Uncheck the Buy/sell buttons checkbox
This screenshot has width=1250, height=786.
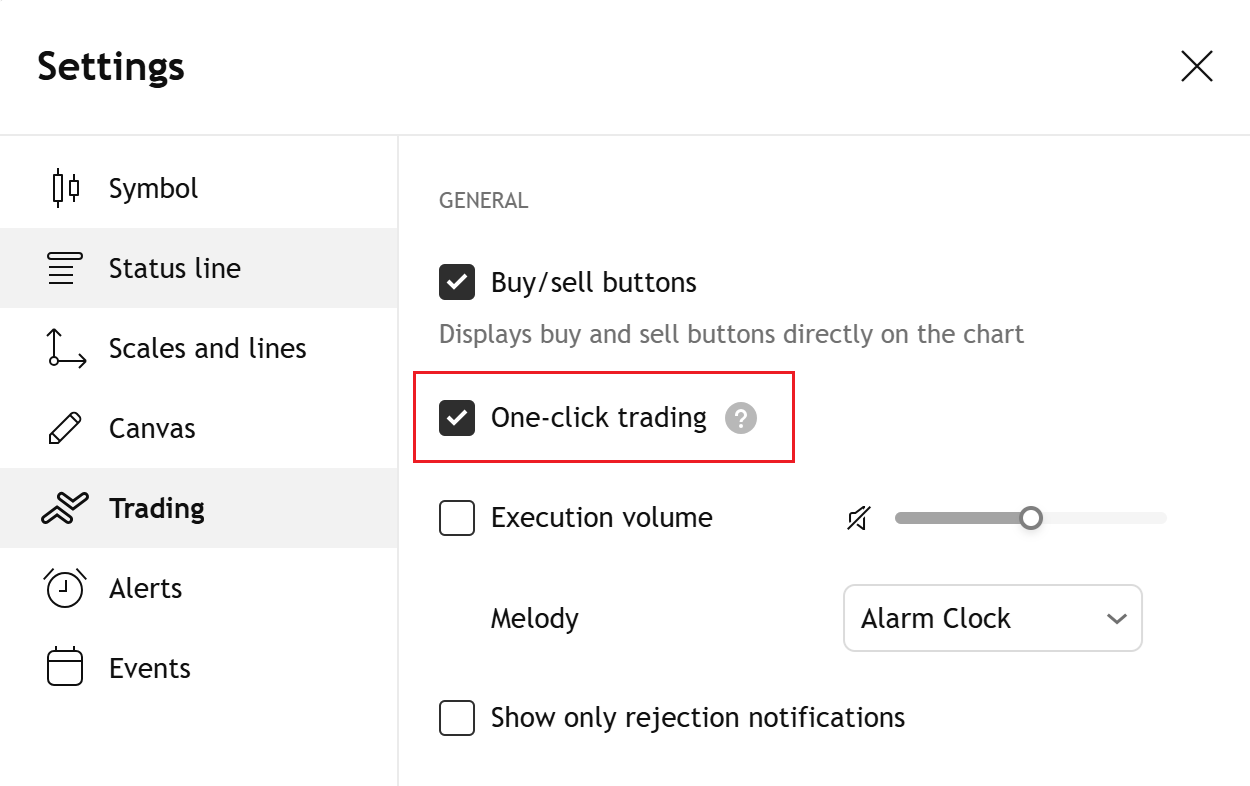pyautogui.click(x=457, y=282)
